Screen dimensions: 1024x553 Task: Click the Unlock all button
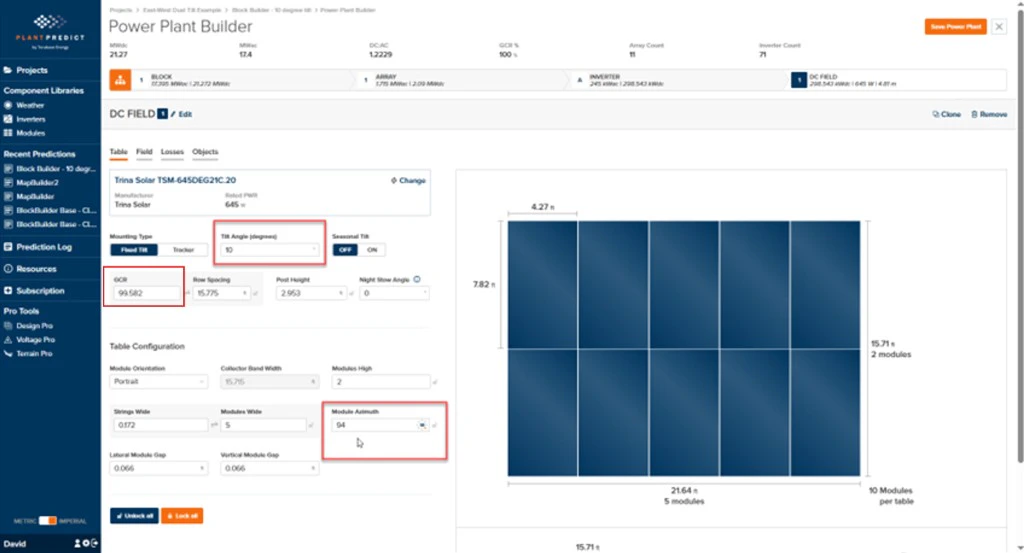click(x=135, y=516)
